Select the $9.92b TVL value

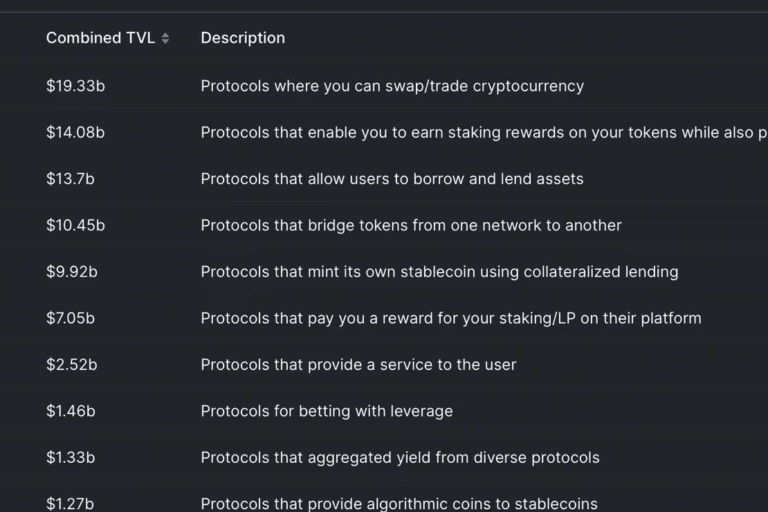[x=72, y=272]
